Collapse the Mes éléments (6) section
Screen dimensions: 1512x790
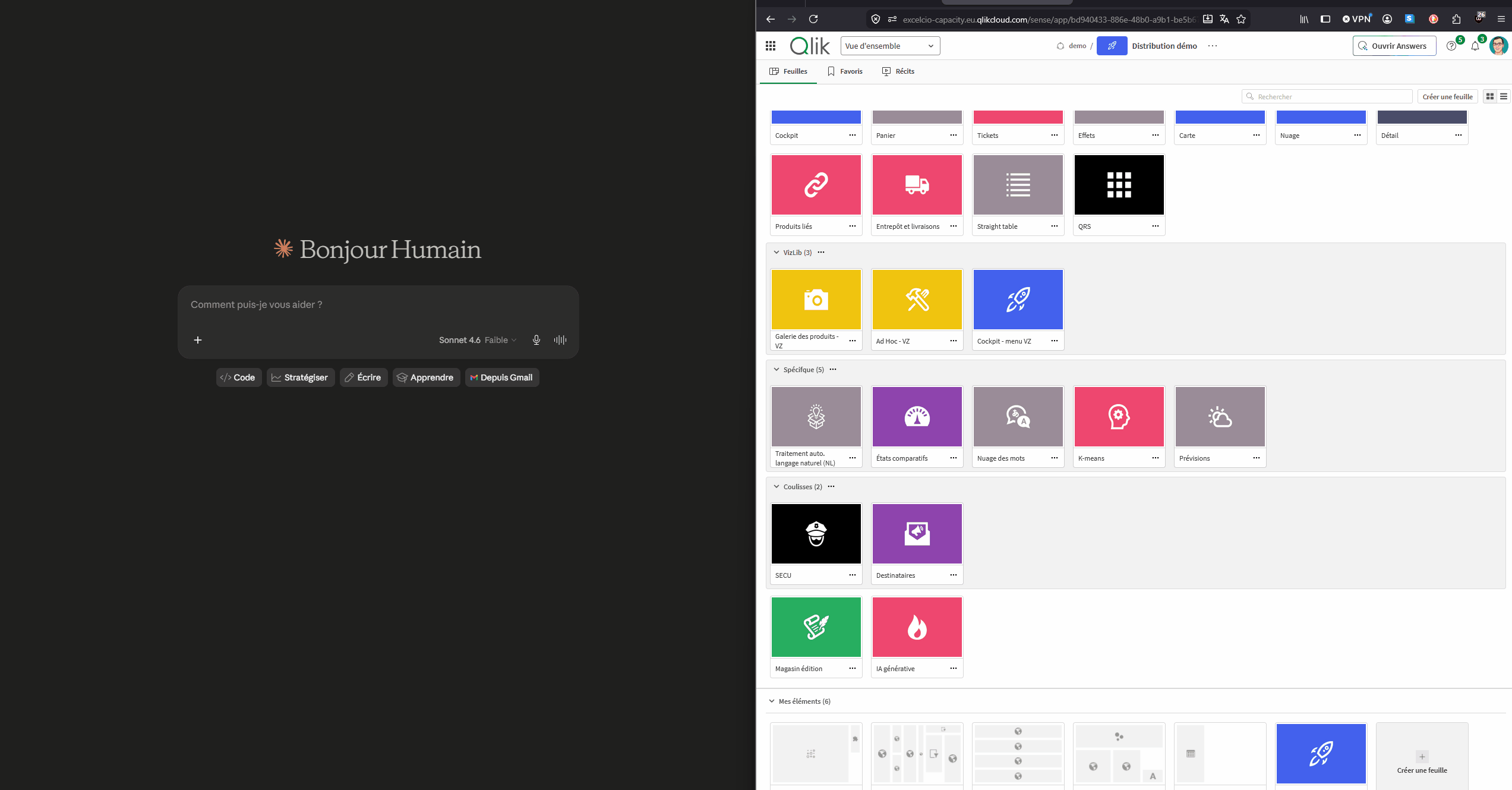772,701
